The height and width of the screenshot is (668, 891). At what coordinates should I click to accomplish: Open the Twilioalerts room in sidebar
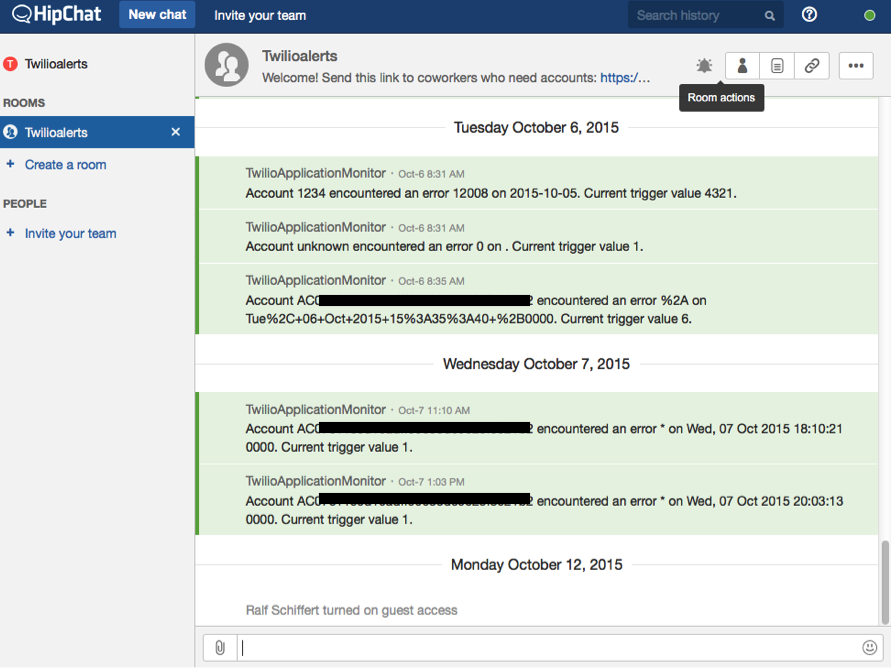pos(97,132)
